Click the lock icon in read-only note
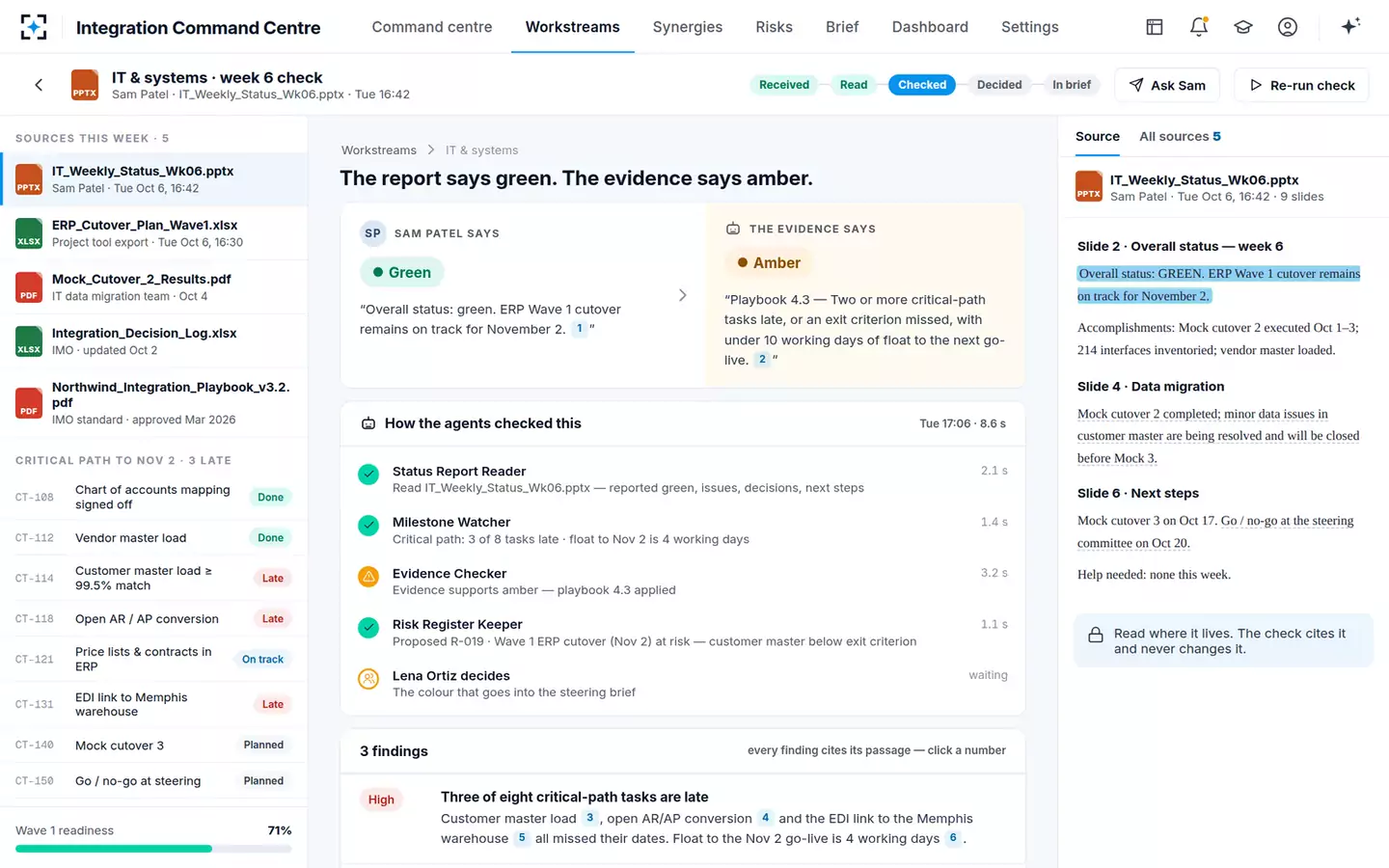Image resolution: width=1389 pixels, height=868 pixels. (x=1096, y=635)
